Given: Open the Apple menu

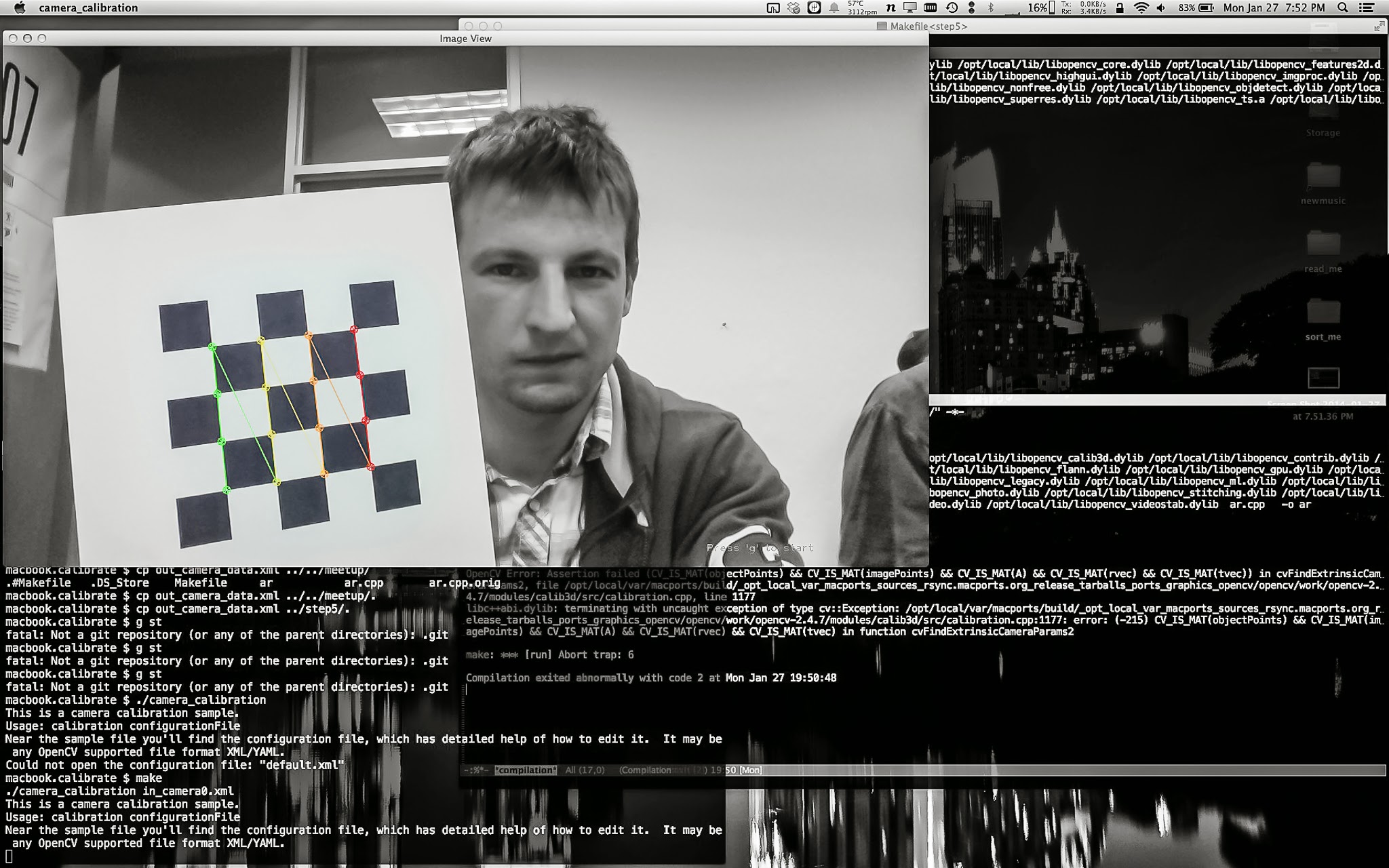Looking at the screenshot, I should [19, 8].
